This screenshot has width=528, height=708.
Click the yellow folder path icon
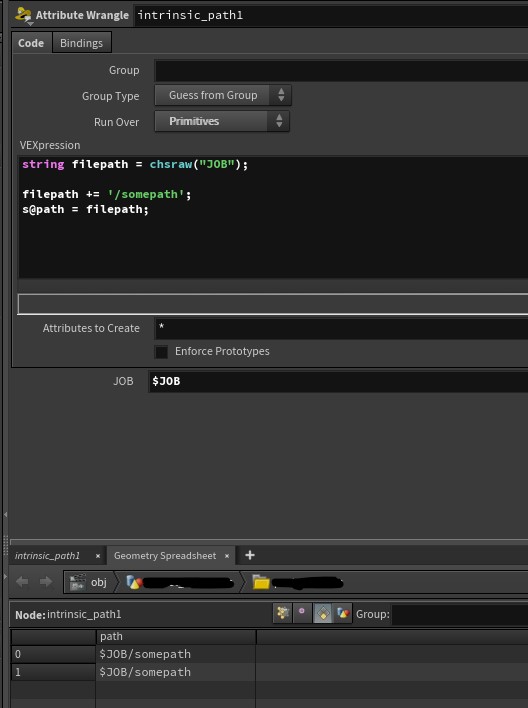261,582
